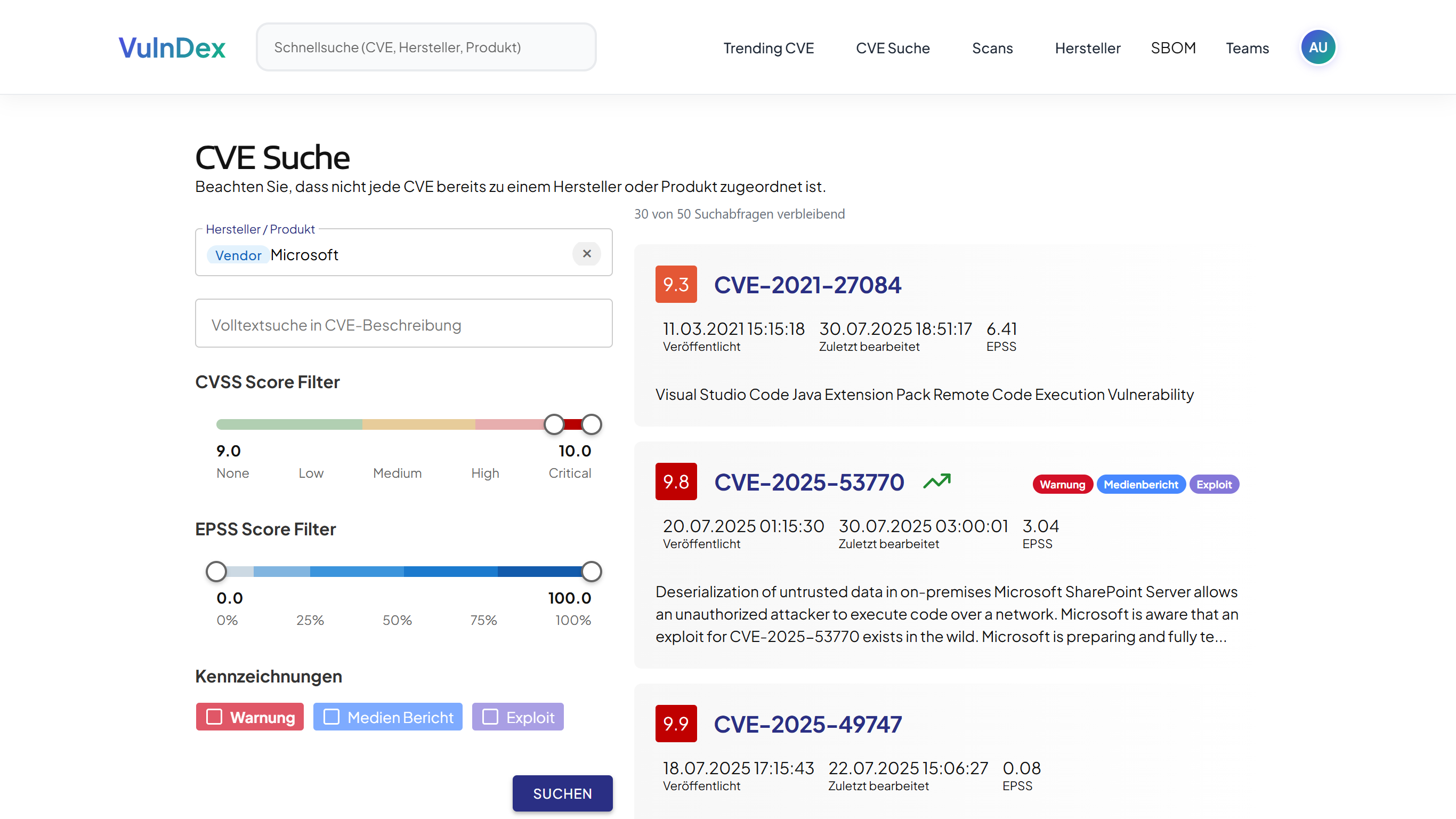
Task: Click the 9.8 score badge
Action: coord(675,481)
